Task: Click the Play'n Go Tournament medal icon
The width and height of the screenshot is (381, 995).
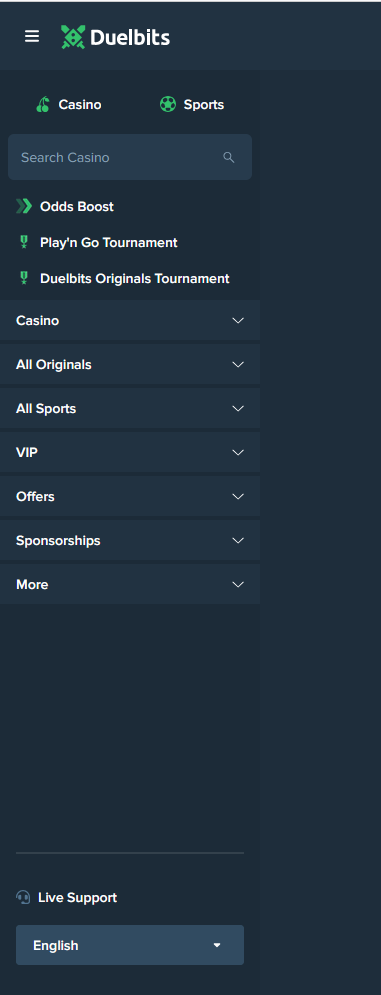Action: click(x=24, y=242)
